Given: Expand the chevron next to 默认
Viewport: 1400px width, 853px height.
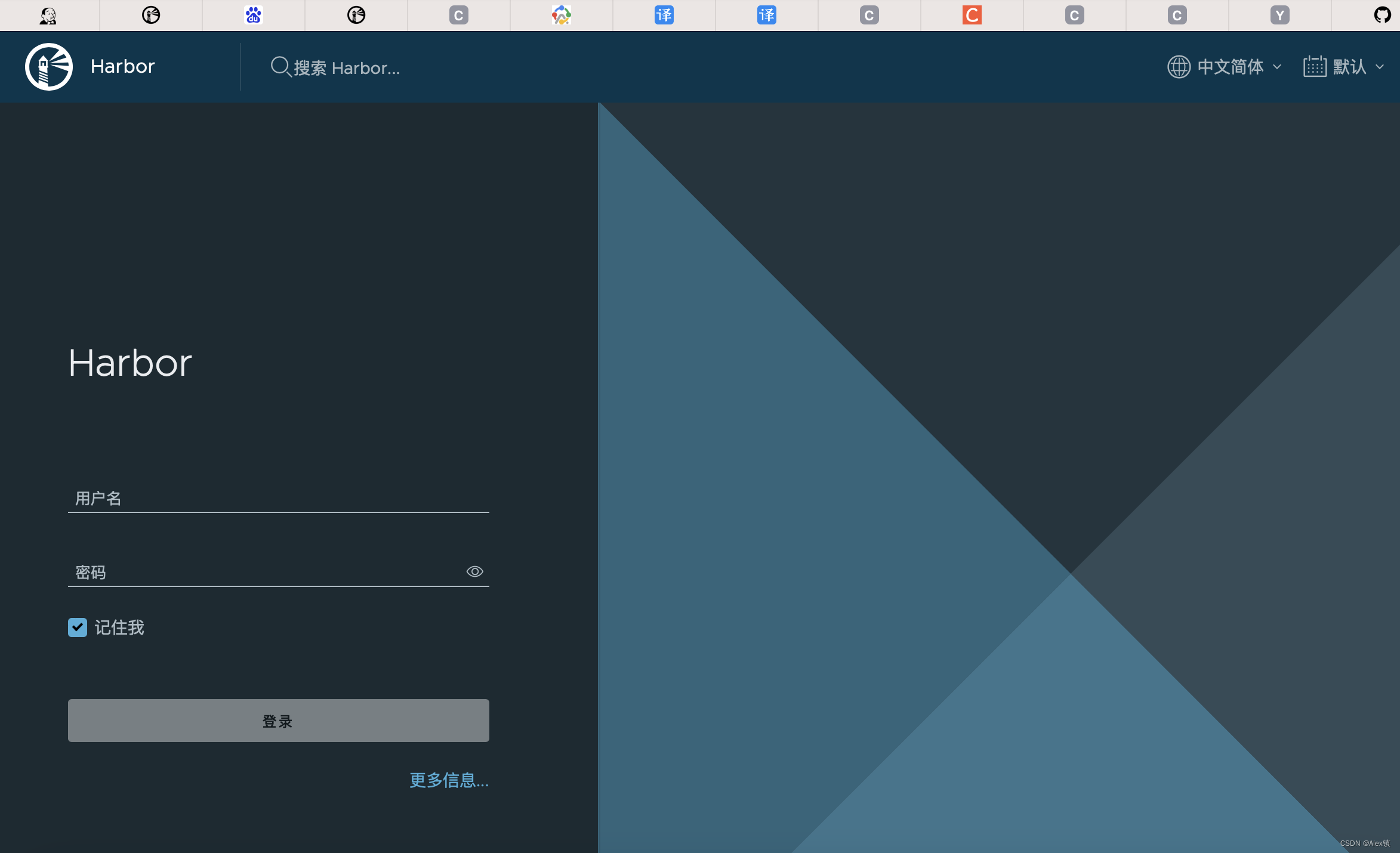Looking at the screenshot, I should [1380, 67].
